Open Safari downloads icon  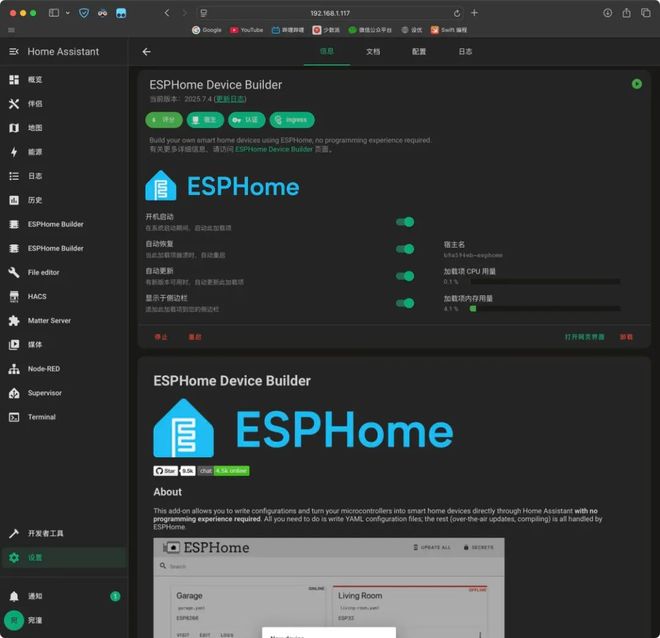607,13
